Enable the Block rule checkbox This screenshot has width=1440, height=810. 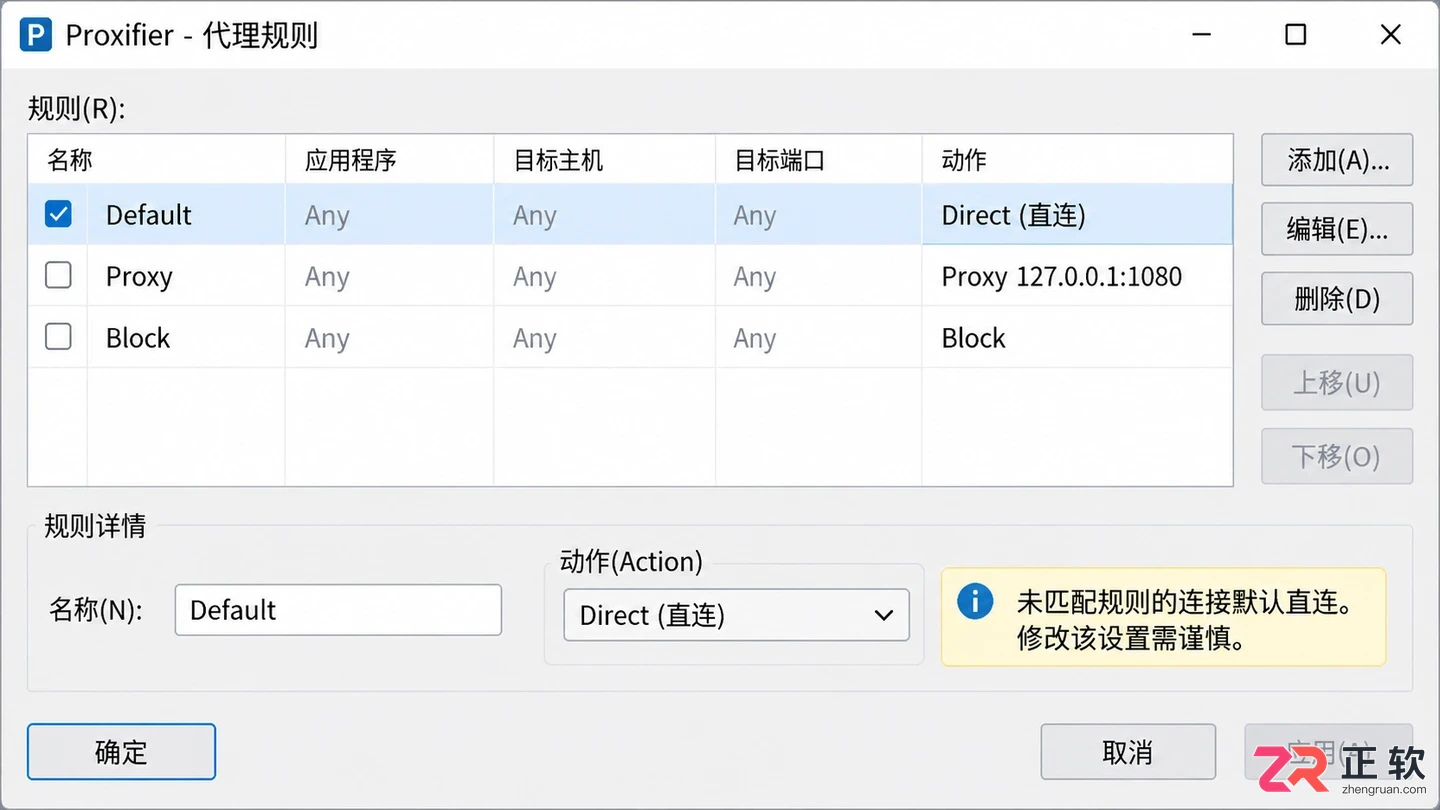(59, 337)
